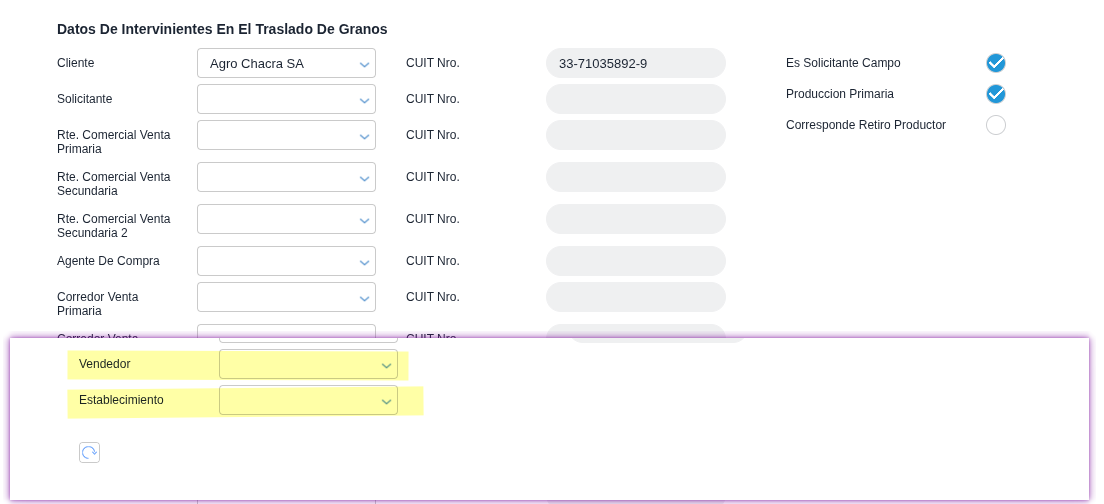Open the Rte. Comercial Venta Primaria dropdown
Viewport: 1104px width, 504px height.
286,135
